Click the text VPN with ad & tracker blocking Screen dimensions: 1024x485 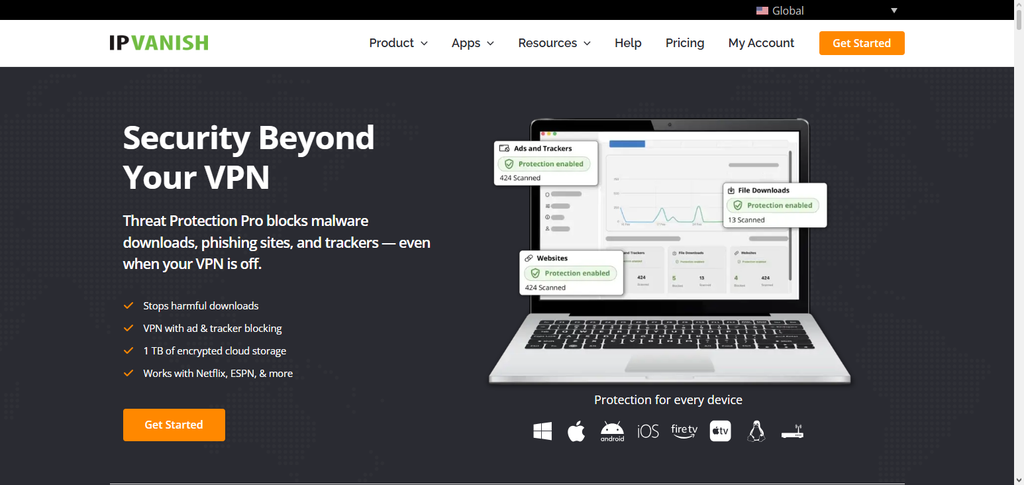coord(212,328)
